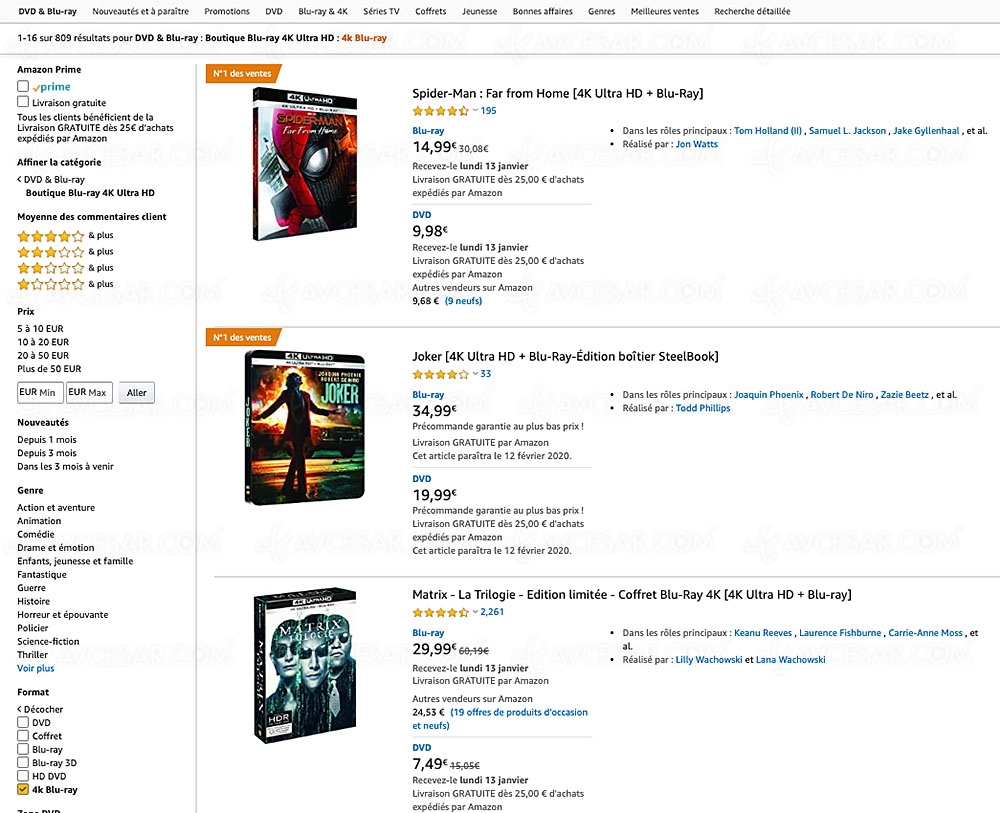This screenshot has height=813, width=1000.
Task: View the (9 neufs) seller offers
Action: 463,300
